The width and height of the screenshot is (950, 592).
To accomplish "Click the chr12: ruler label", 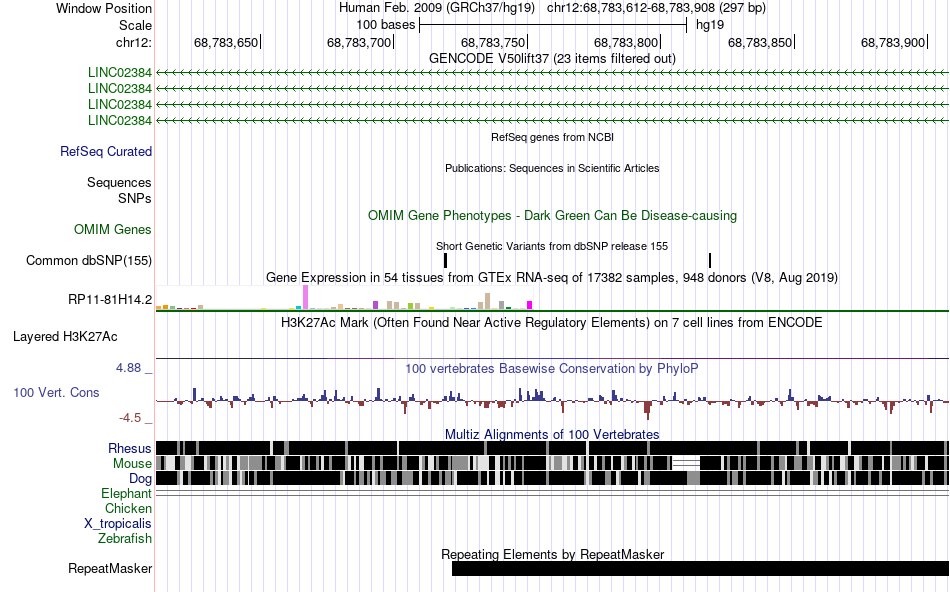I will 133,42.
